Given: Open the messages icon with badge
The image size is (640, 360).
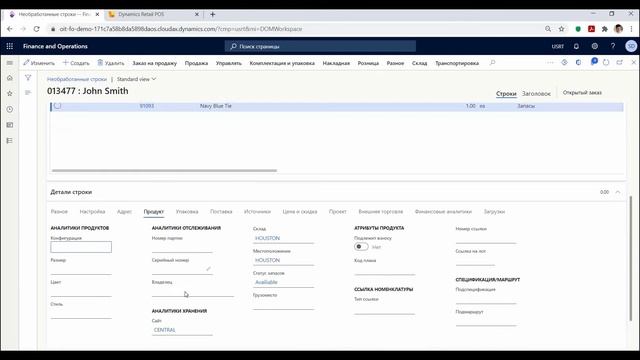Looking at the screenshot, I should (x=594, y=62).
